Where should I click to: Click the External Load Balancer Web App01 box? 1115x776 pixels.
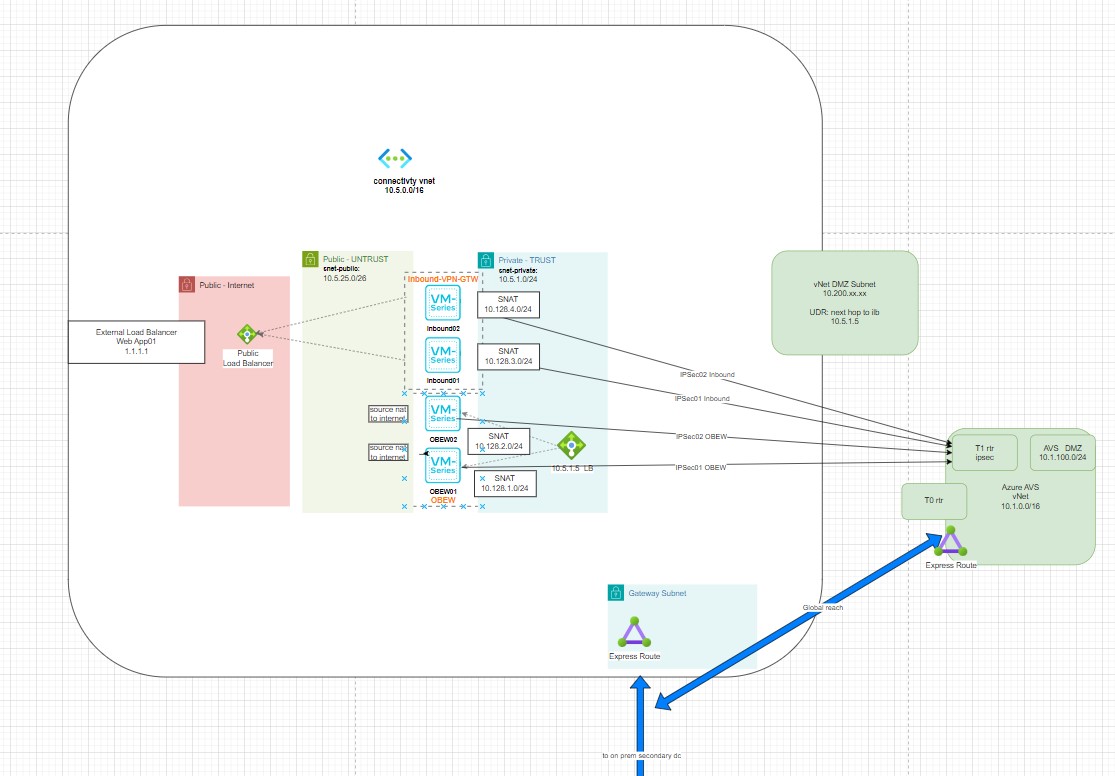click(x=135, y=341)
